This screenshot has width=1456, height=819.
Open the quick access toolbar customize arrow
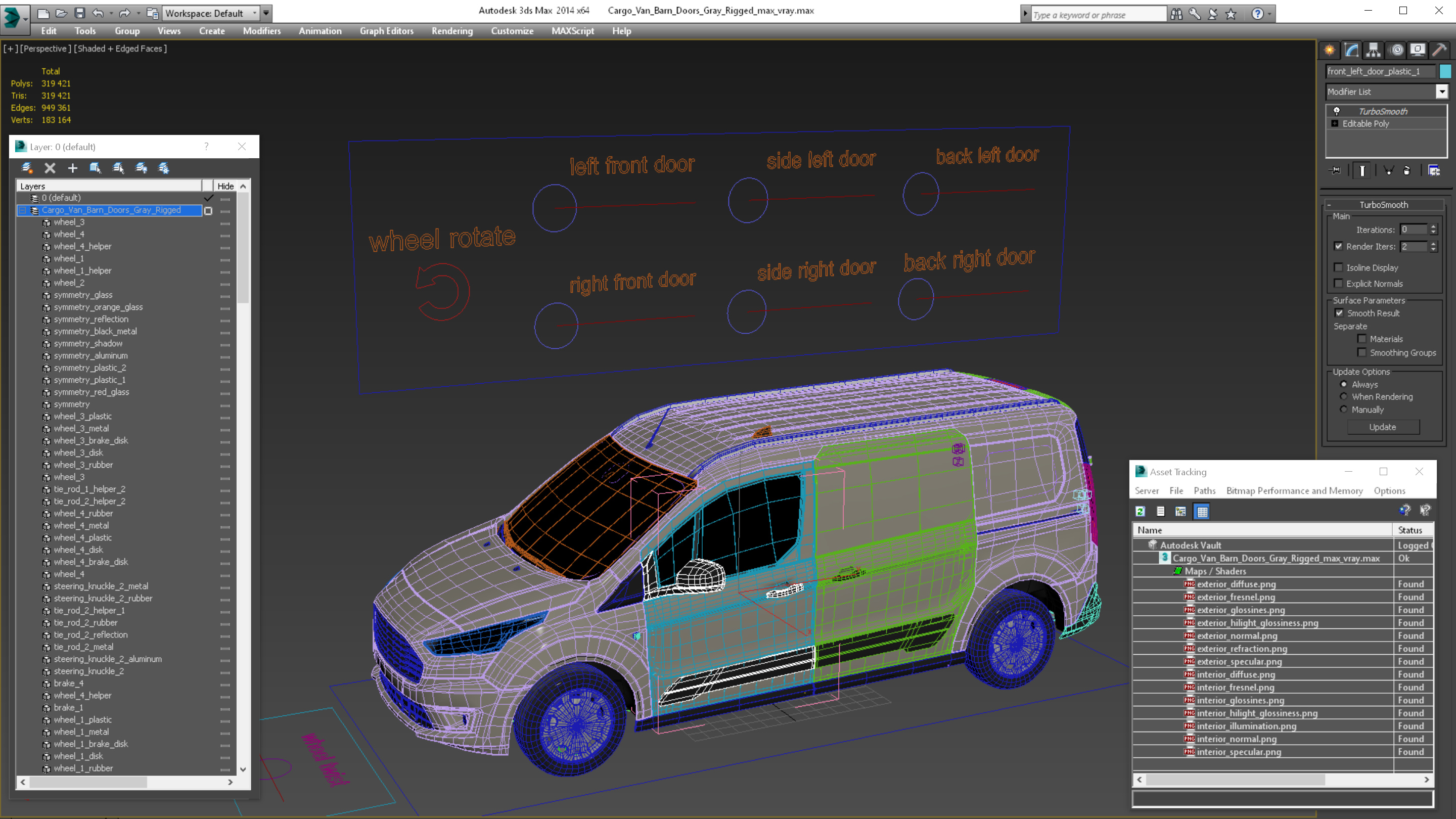(266, 13)
